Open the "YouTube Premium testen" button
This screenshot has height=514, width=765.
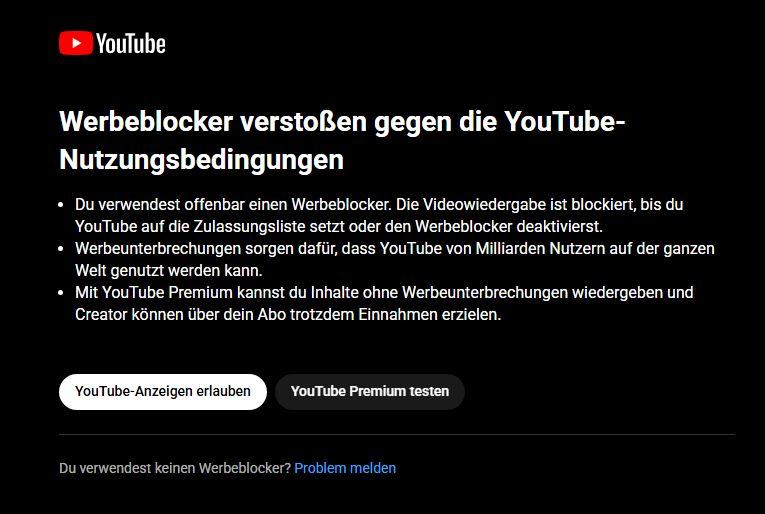pyautogui.click(x=370, y=391)
